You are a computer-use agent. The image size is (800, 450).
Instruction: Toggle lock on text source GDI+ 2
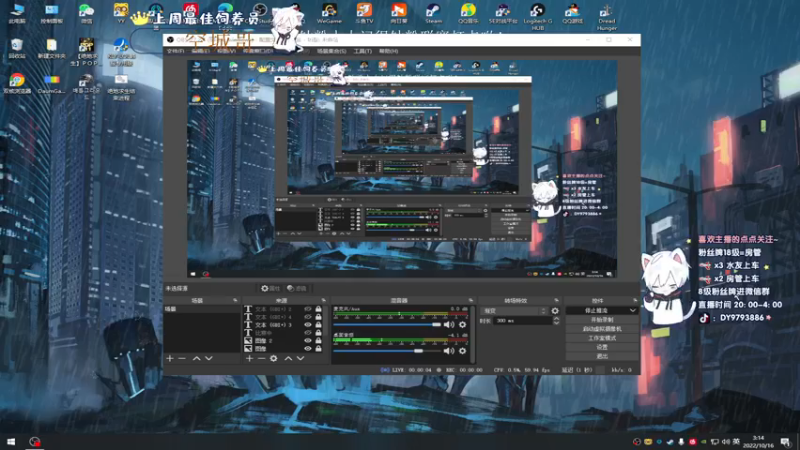[318, 309]
